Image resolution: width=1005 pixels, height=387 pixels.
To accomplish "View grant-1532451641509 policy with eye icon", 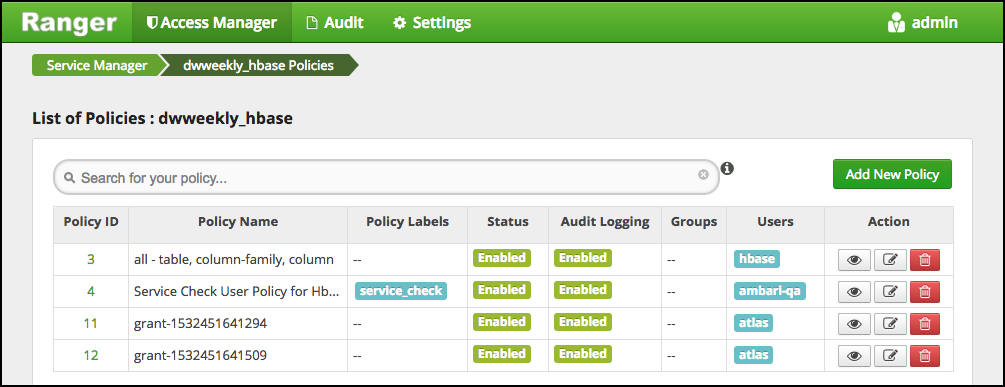I will pos(854,356).
